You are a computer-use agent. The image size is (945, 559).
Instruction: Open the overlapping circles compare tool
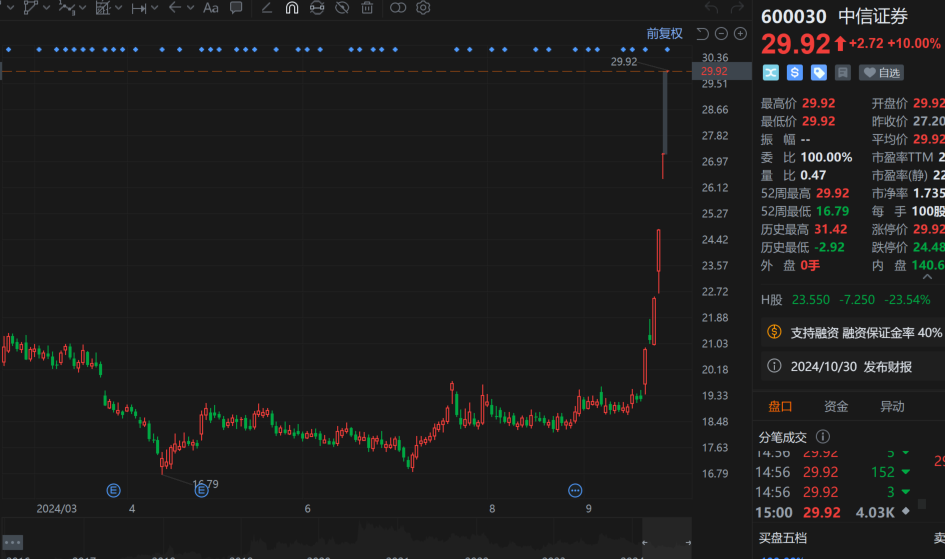398,8
